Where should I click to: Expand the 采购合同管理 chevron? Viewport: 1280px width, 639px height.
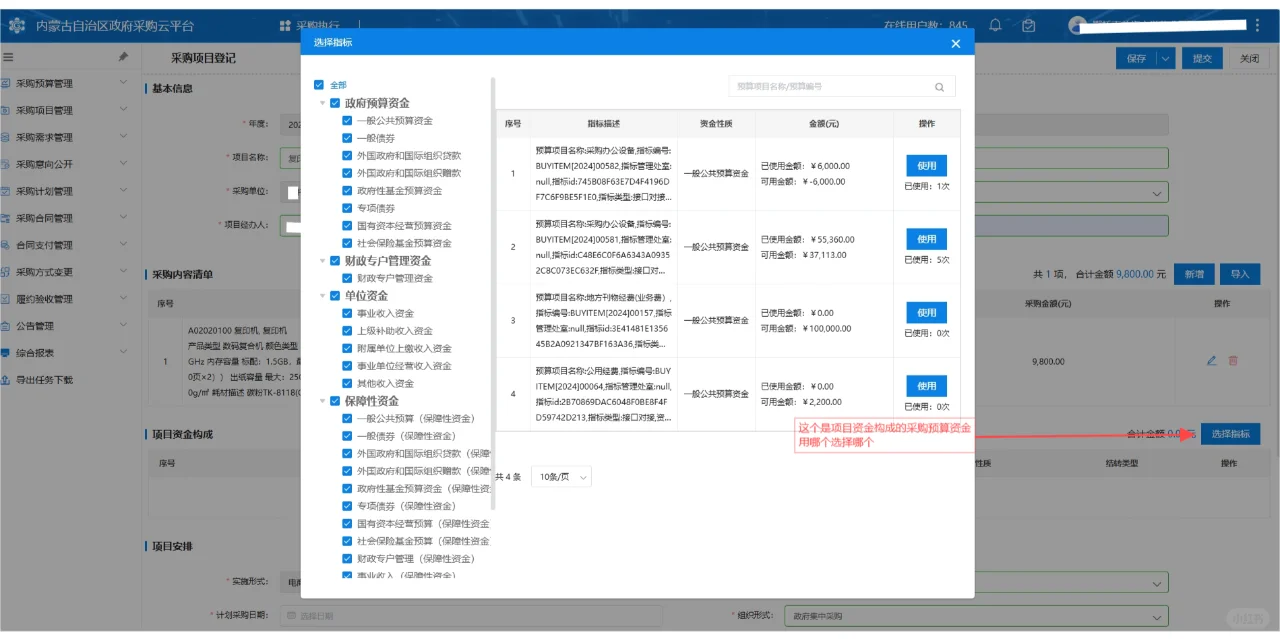coord(123,218)
